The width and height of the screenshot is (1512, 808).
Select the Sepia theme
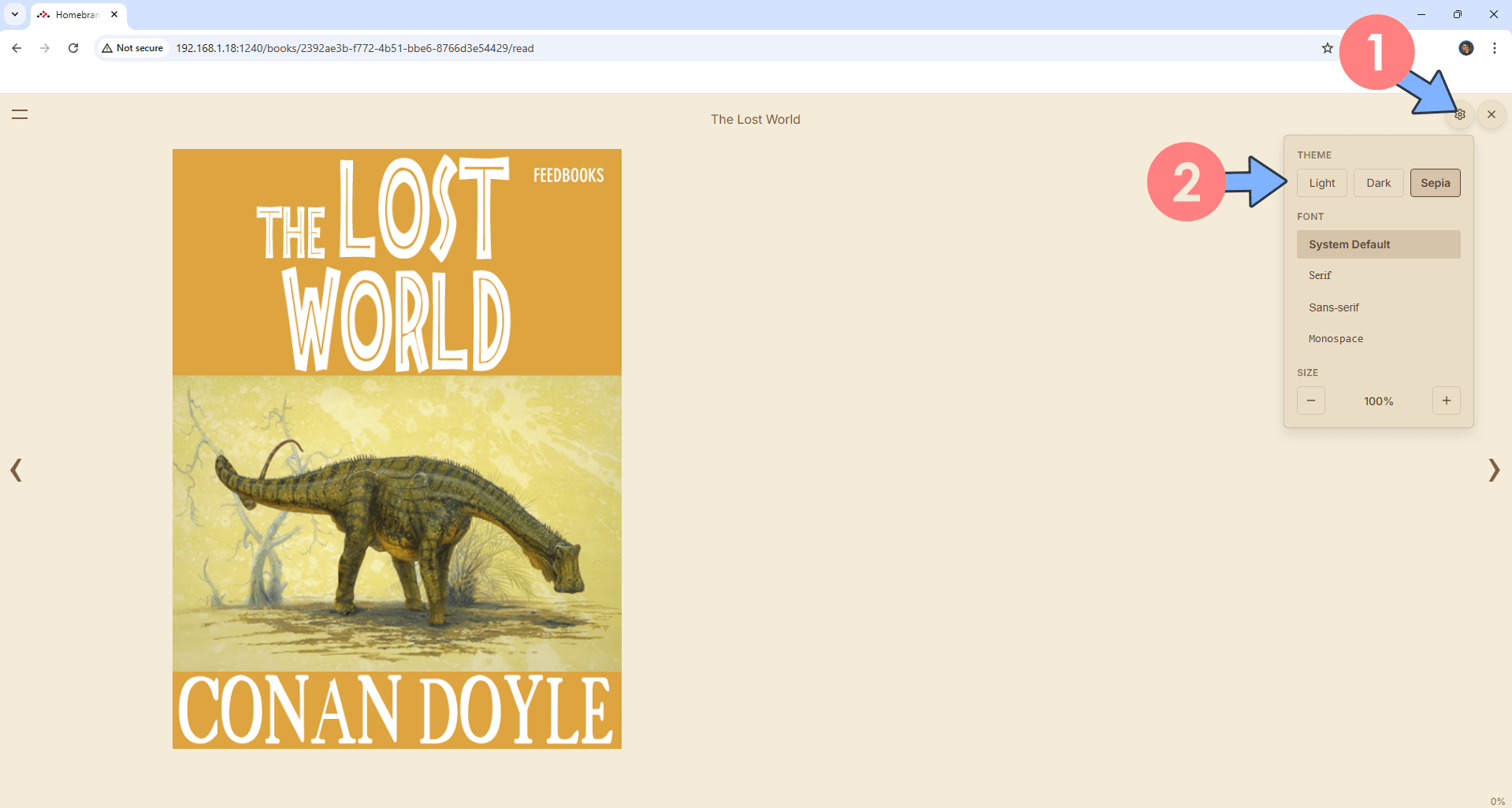coord(1435,183)
